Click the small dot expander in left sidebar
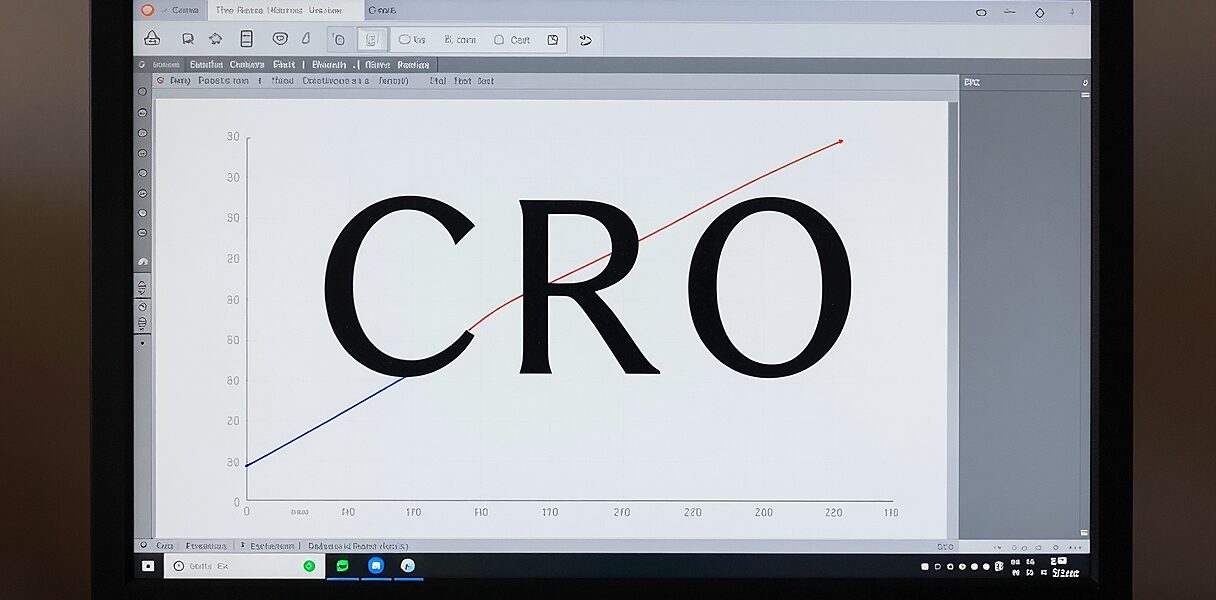The height and width of the screenshot is (600, 1216). tap(142, 342)
